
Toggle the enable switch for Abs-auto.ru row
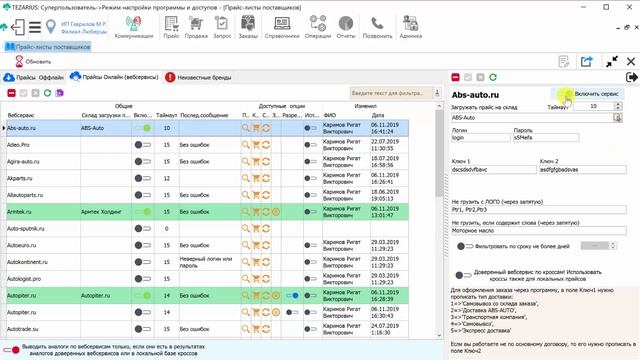coord(143,128)
